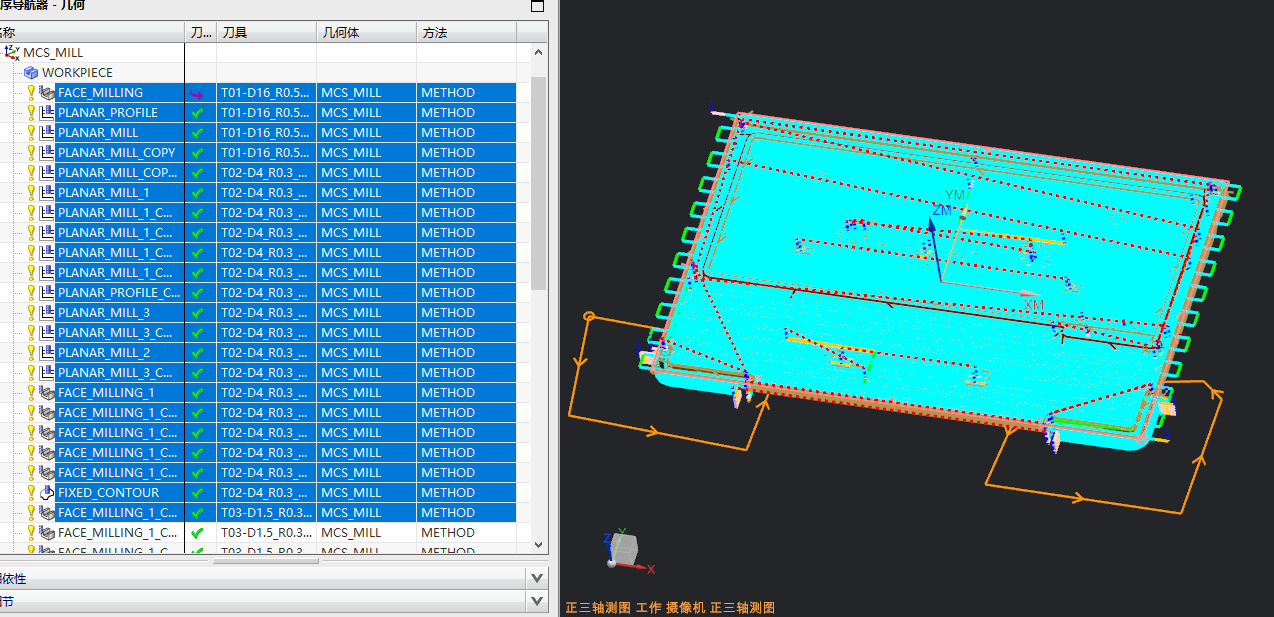Select the PLANAR_PROFILE_C... operation
Viewport: 1274px width, 617px height.
click(120, 292)
